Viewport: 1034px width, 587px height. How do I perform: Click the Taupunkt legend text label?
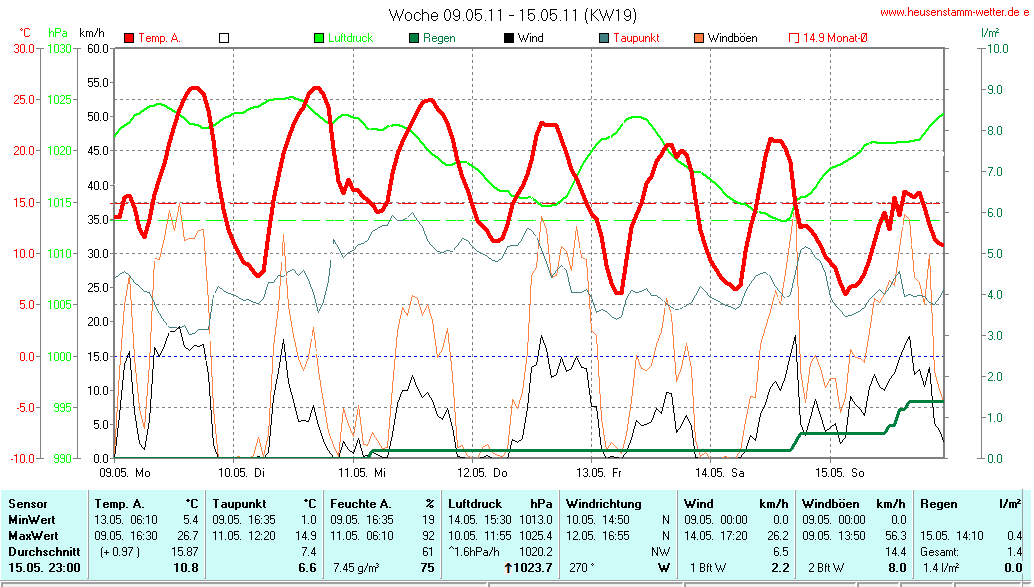tap(636, 38)
